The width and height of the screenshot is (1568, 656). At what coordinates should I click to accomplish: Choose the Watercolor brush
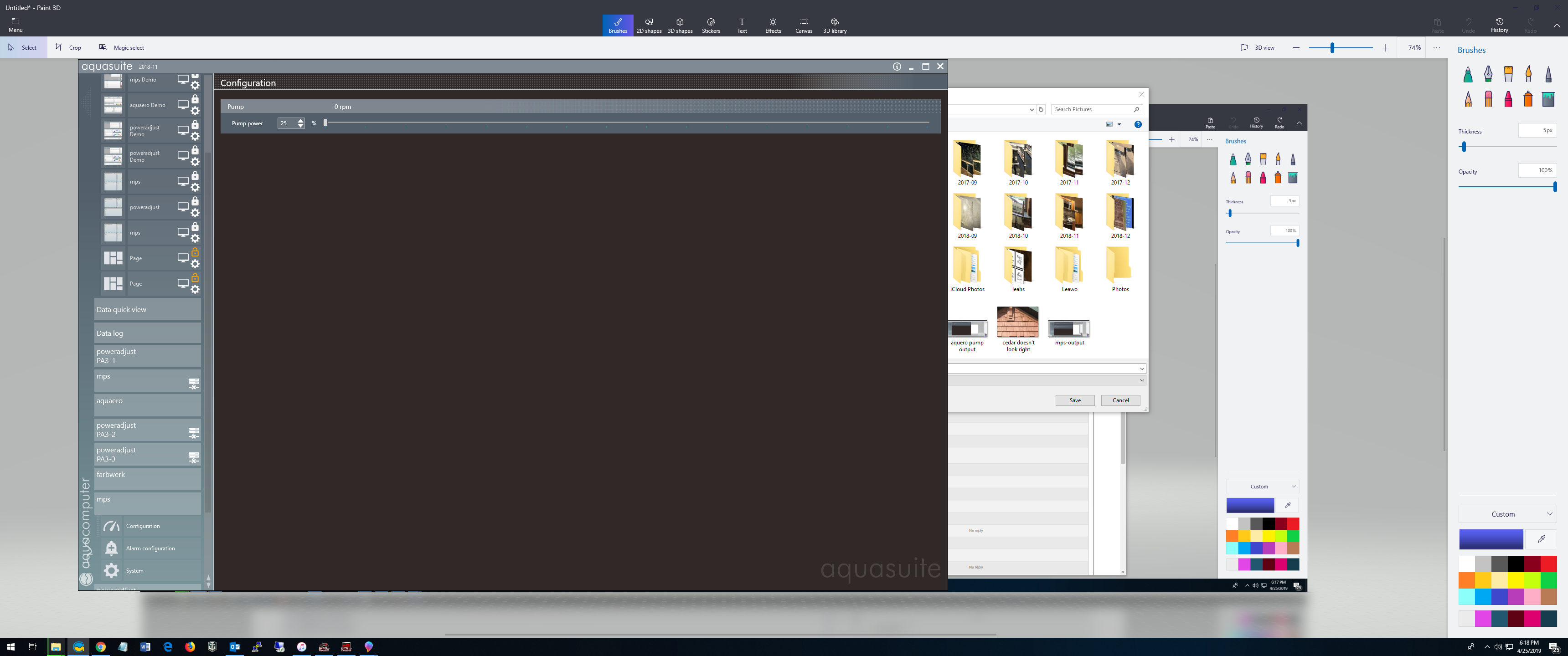pyautogui.click(x=1528, y=74)
